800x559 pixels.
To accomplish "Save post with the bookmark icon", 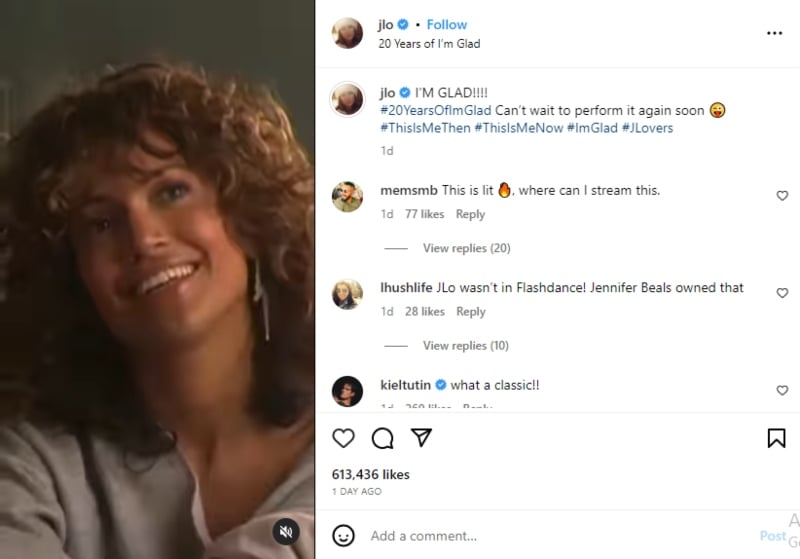I will click(x=776, y=438).
